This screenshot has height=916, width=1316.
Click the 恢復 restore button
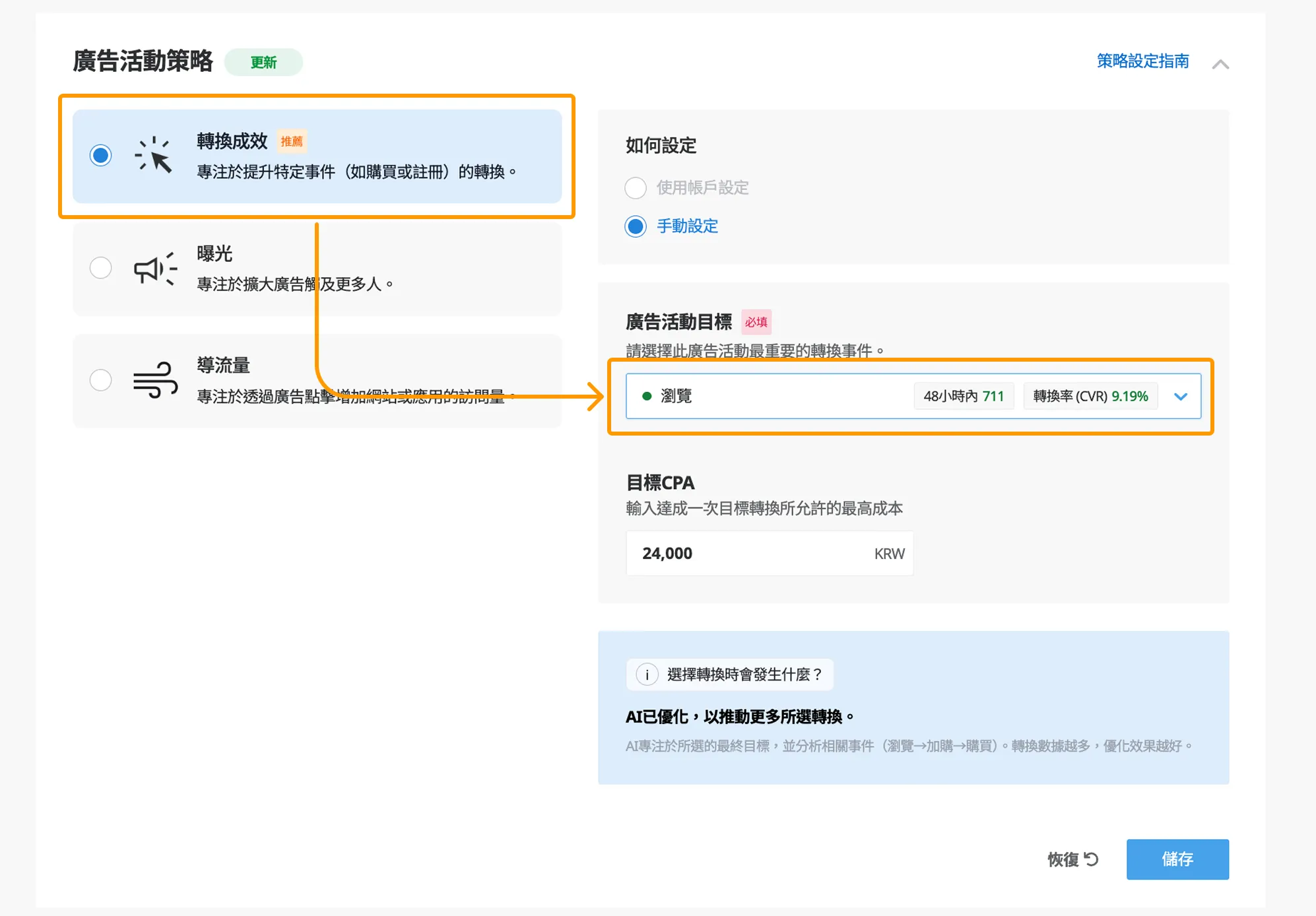click(x=1063, y=859)
